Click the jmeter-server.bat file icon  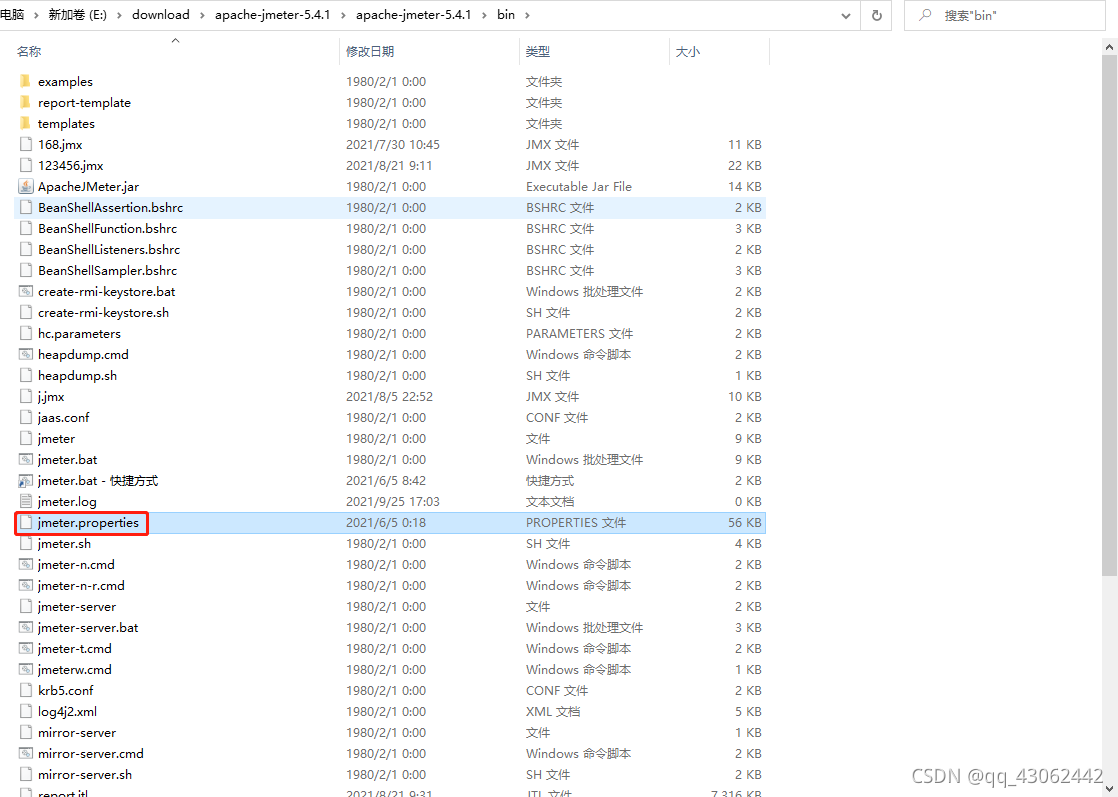(x=26, y=627)
